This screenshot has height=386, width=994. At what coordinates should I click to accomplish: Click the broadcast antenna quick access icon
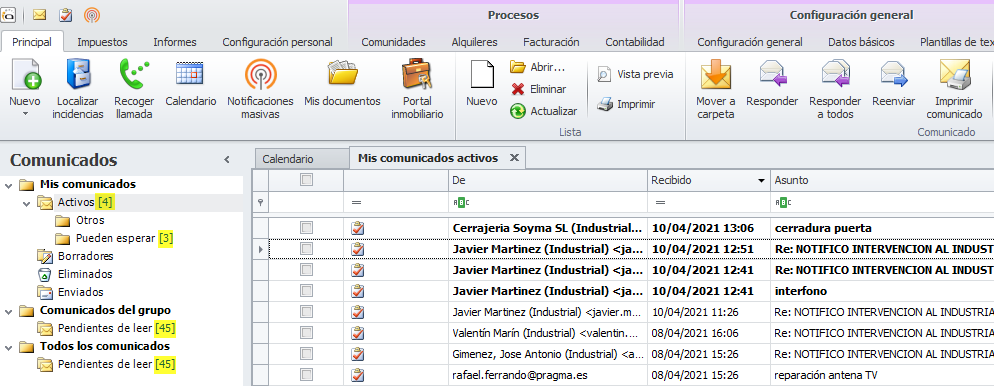coord(92,15)
